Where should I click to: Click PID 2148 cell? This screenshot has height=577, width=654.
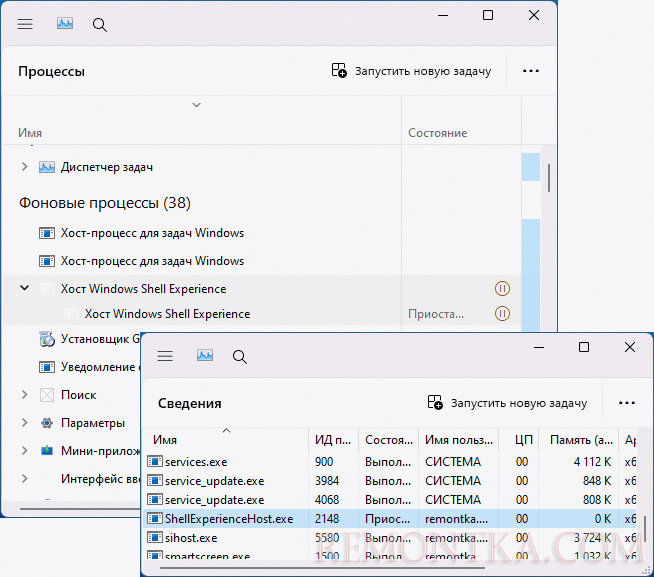pyautogui.click(x=327, y=519)
